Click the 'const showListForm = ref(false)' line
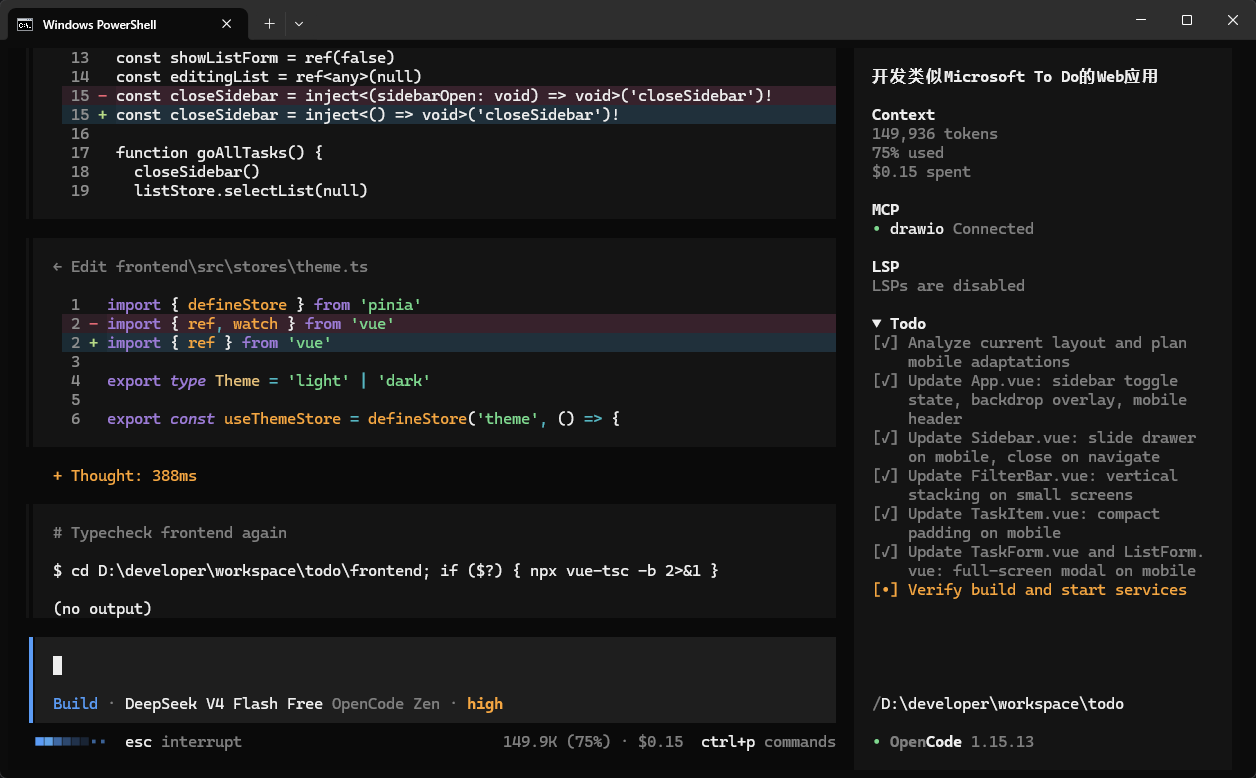The height and width of the screenshot is (778, 1256). pos(255,58)
